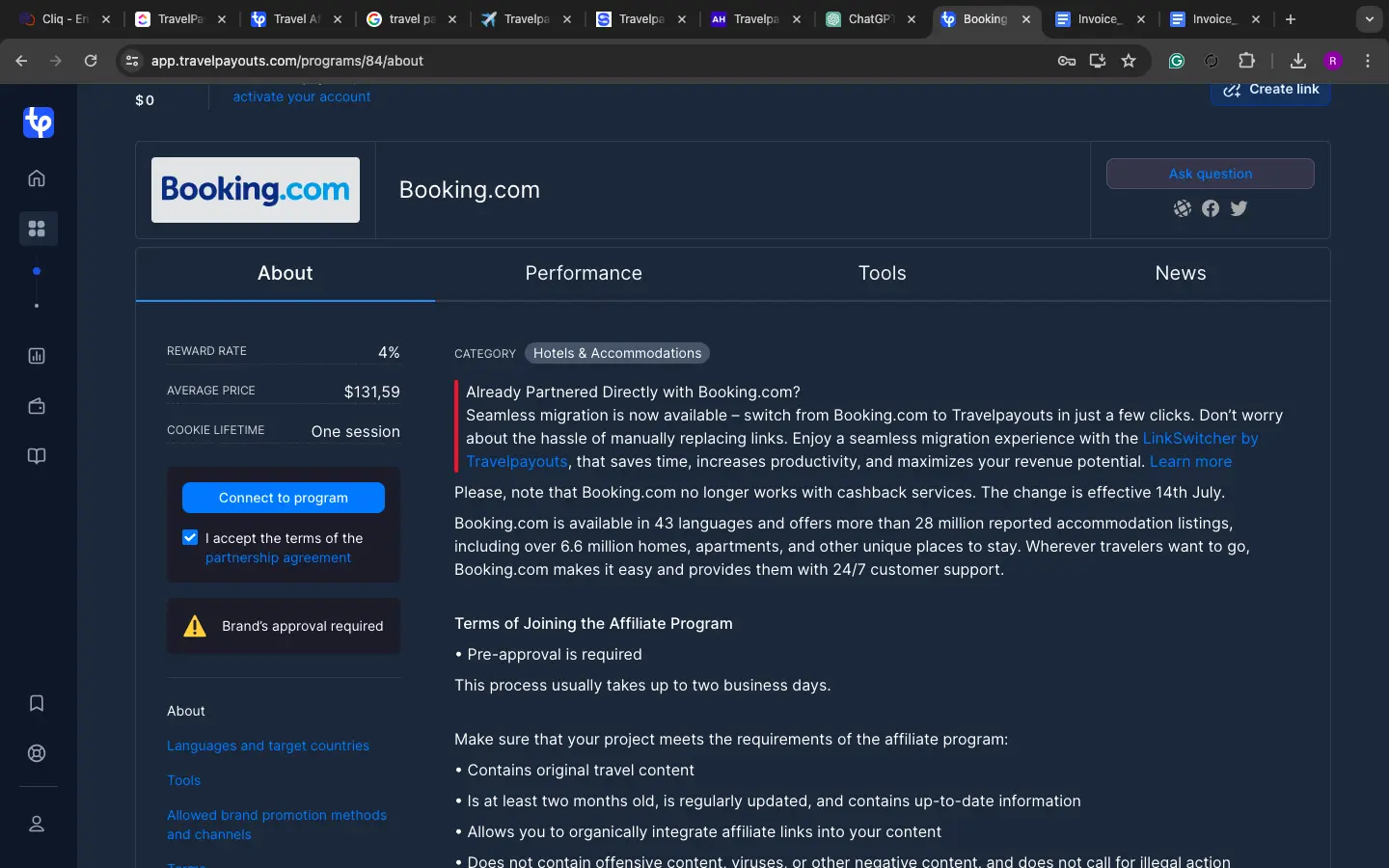Open the support lifebuoy icon in sidebar

pyautogui.click(x=37, y=753)
